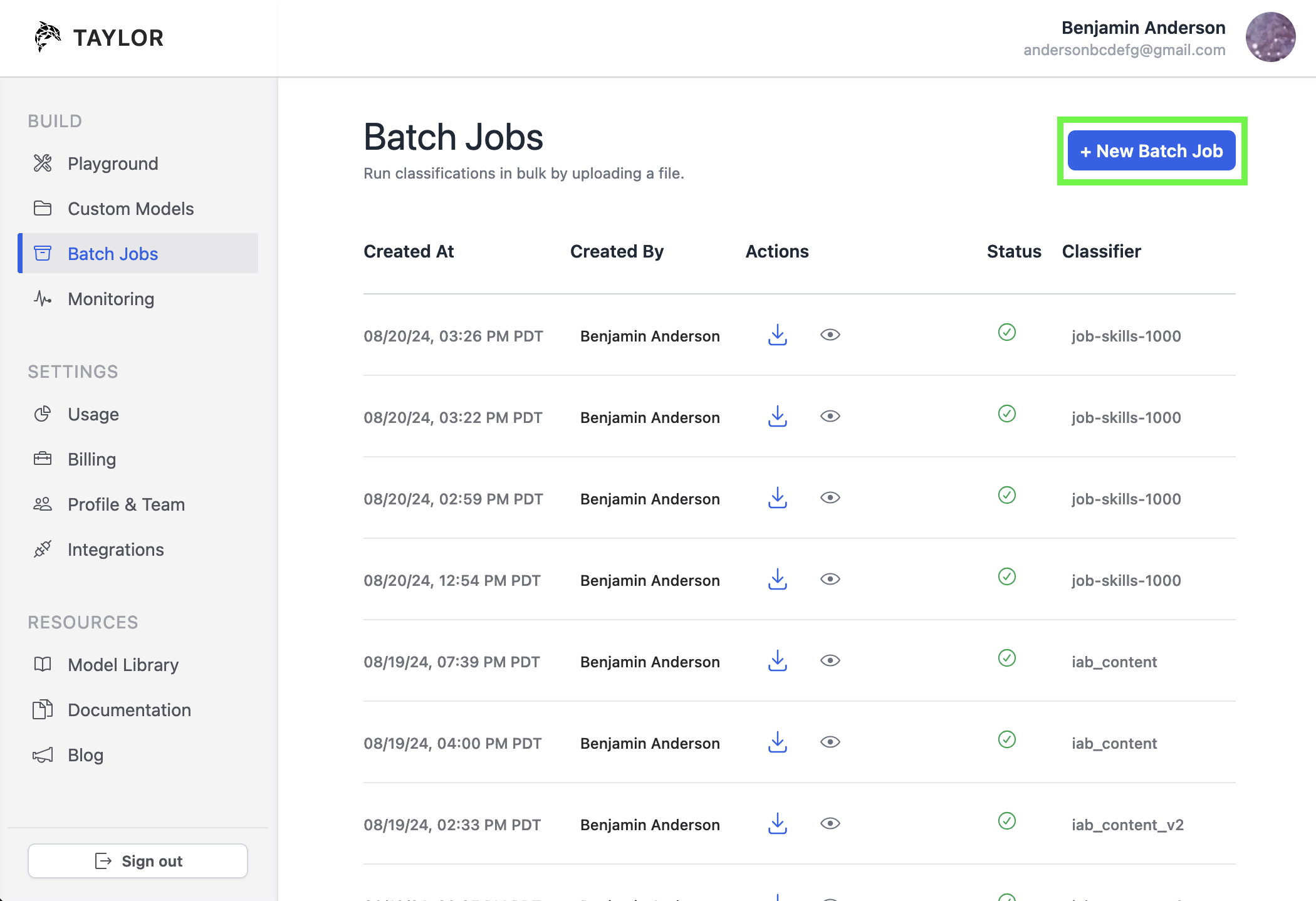The height and width of the screenshot is (901, 1316).
Task: Open Documentation link
Action: pyautogui.click(x=138, y=709)
